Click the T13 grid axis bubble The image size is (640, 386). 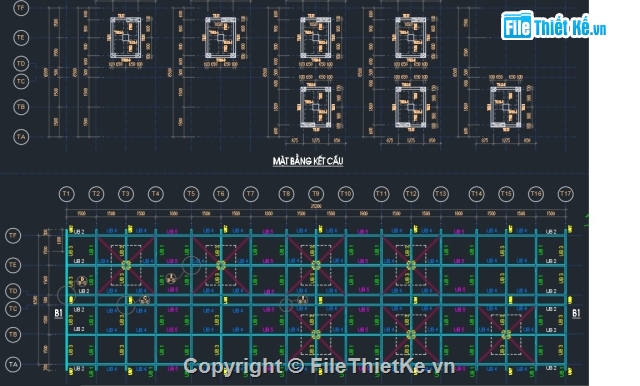441,194
